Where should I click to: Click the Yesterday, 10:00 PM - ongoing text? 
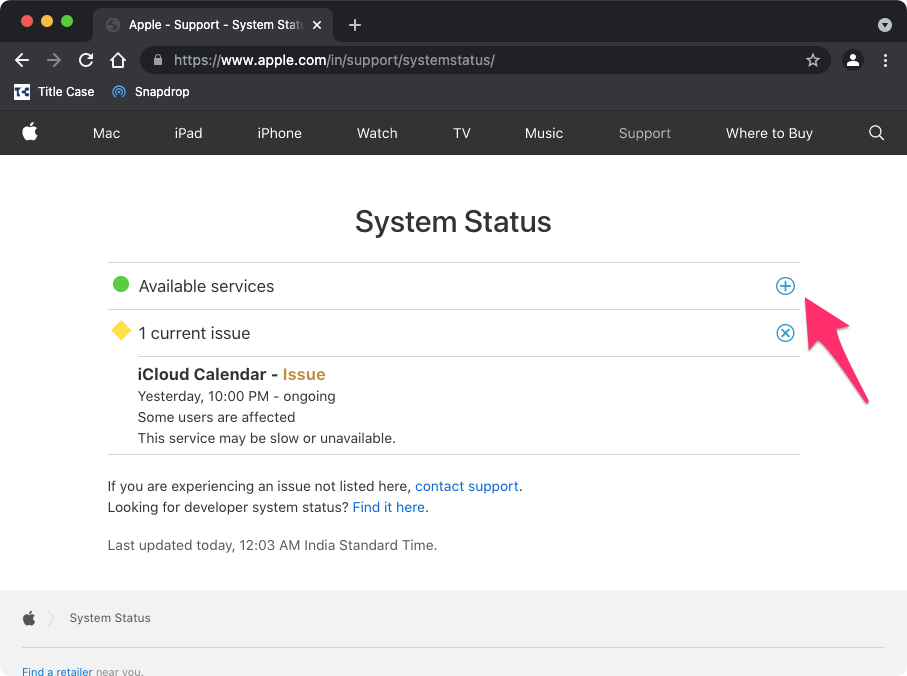pos(237,396)
